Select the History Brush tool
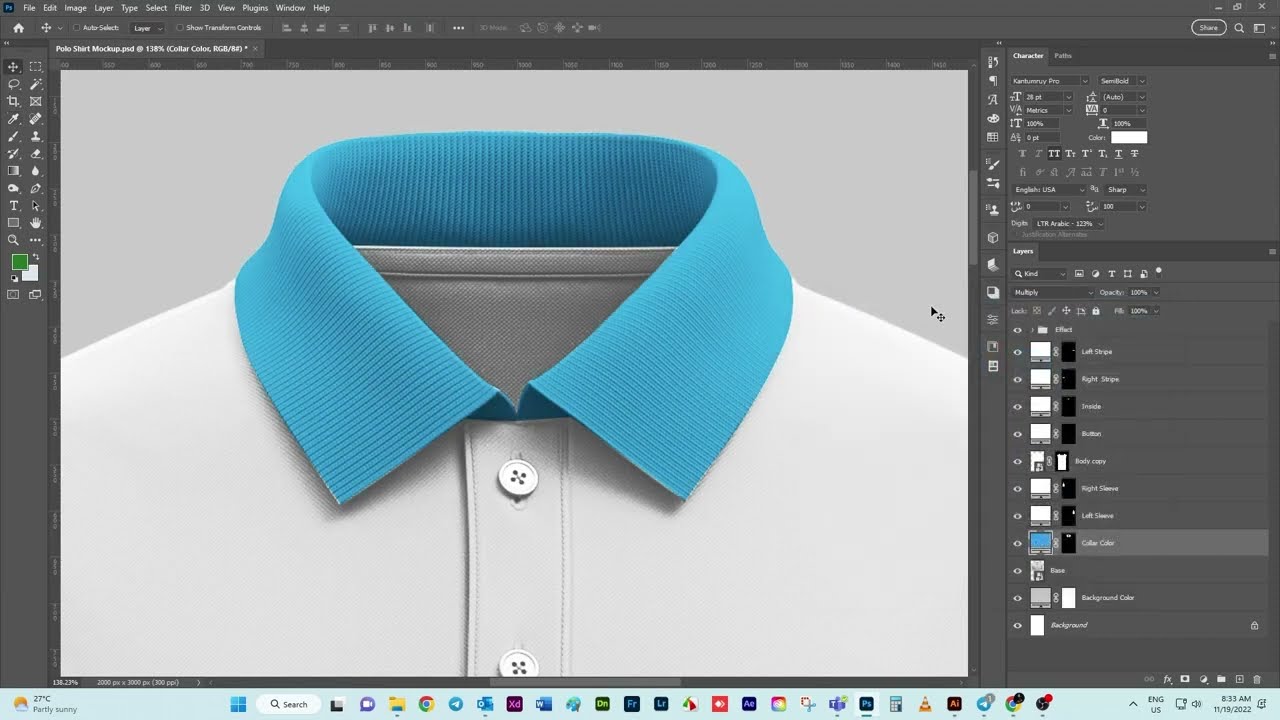Image resolution: width=1280 pixels, height=720 pixels. click(13, 154)
